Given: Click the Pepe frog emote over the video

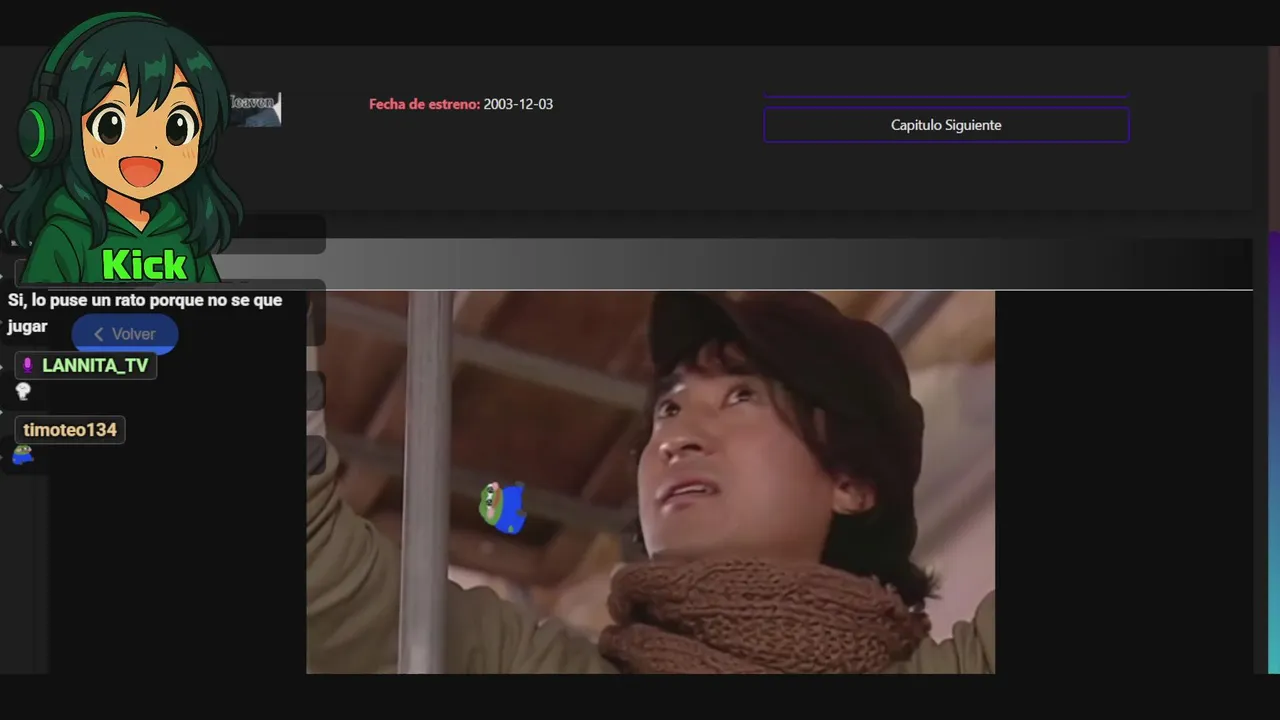Looking at the screenshot, I should (x=504, y=507).
